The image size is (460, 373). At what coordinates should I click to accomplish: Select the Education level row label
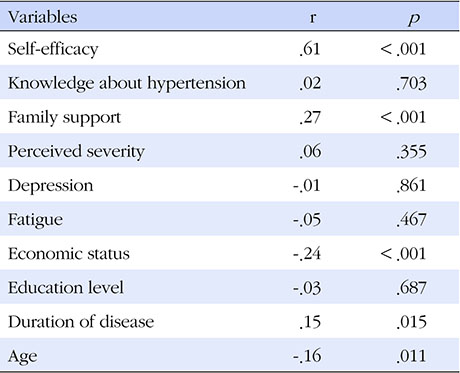[66, 288]
